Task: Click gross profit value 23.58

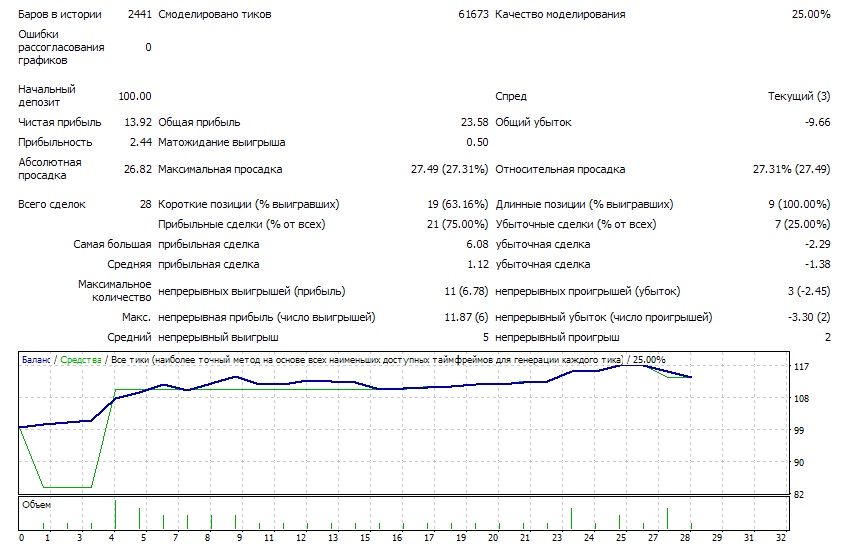Action: (x=474, y=122)
